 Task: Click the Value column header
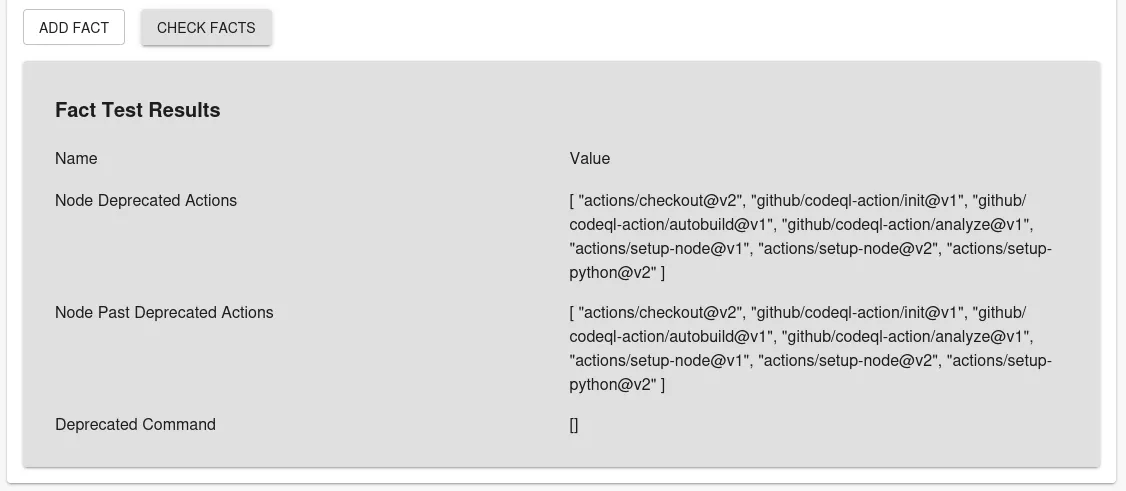point(589,158)
